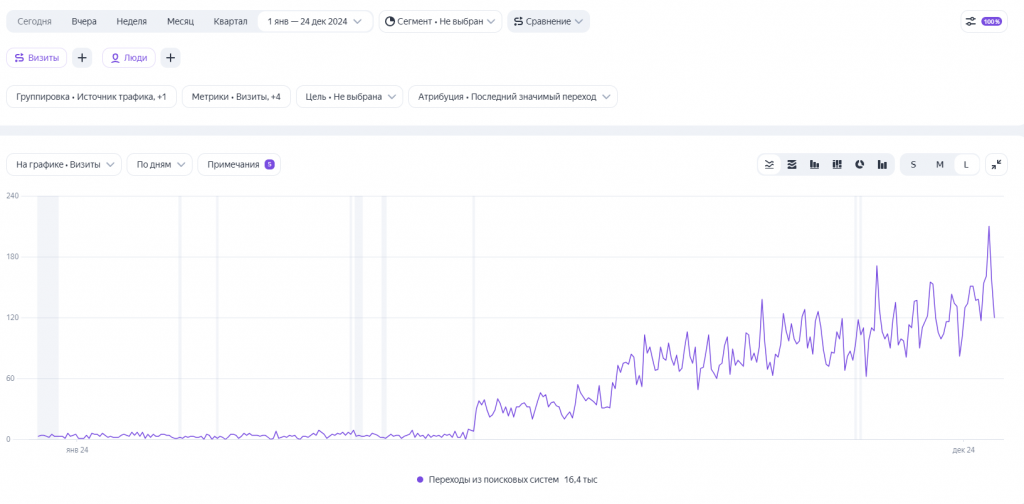Toggle the Переходы из поисковых систем legend series
This screenshot has width=1024, height=504.
[507, 480]
